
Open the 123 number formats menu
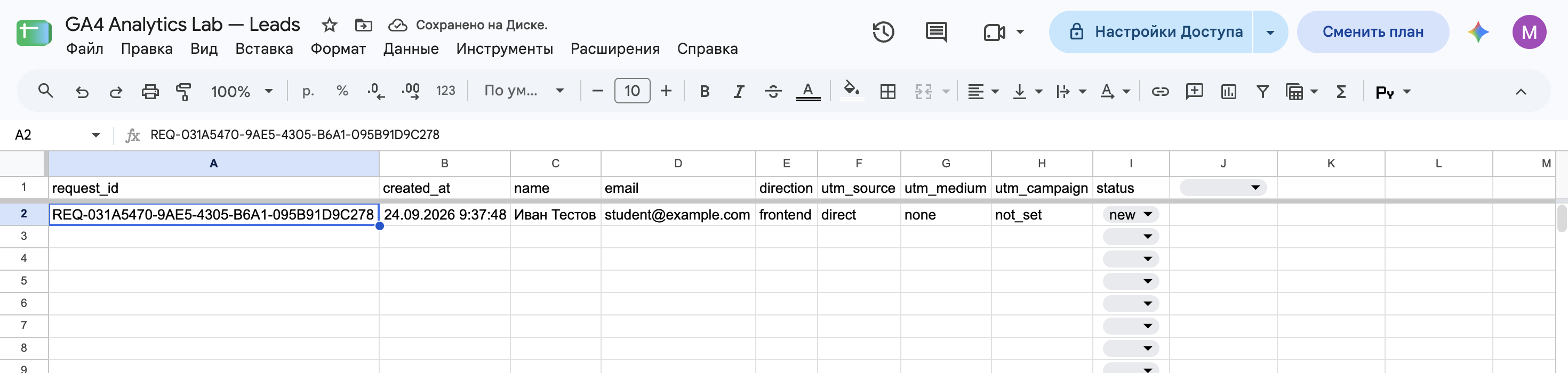pyautogui.click(x=445, y=91)
